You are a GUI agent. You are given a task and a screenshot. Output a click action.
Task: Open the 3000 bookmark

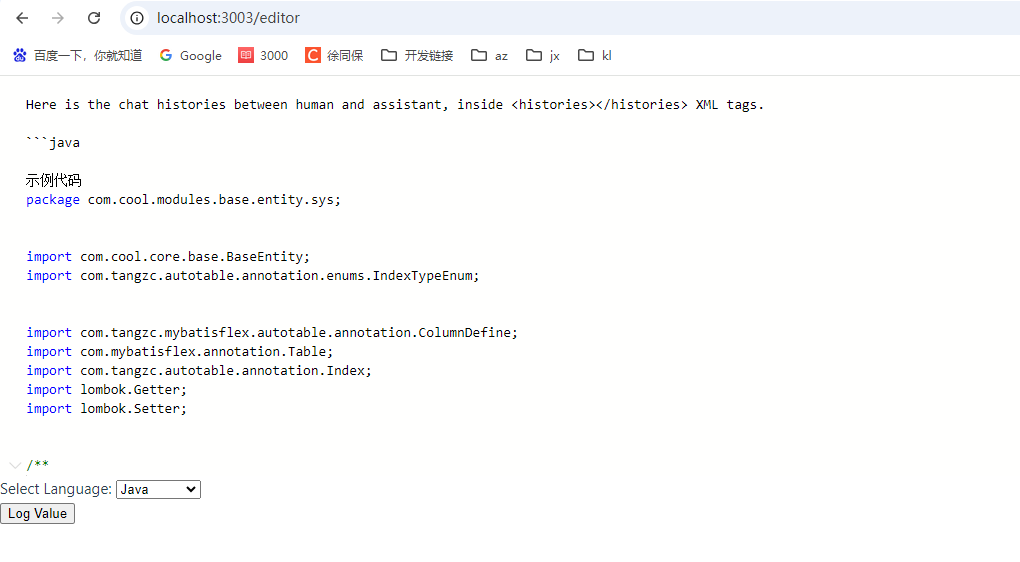pyautogui.click(x=263, y=55)
